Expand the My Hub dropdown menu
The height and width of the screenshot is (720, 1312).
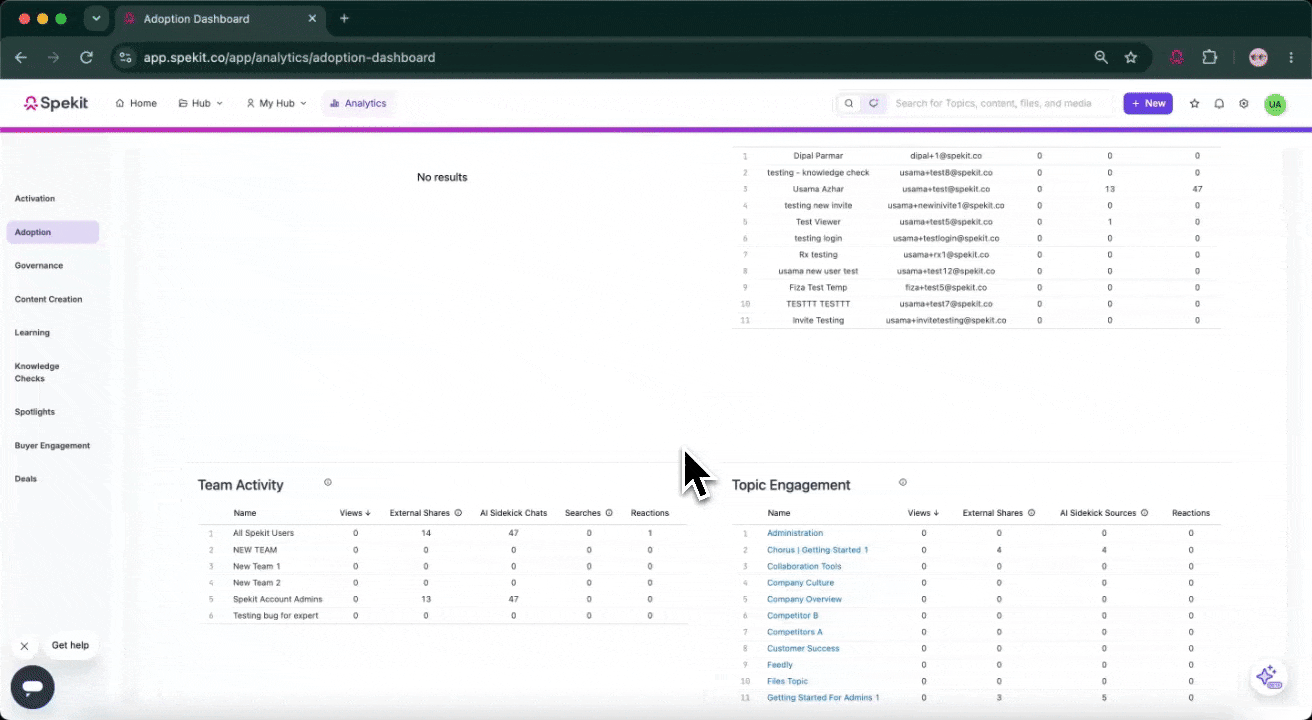pos(276,103)
